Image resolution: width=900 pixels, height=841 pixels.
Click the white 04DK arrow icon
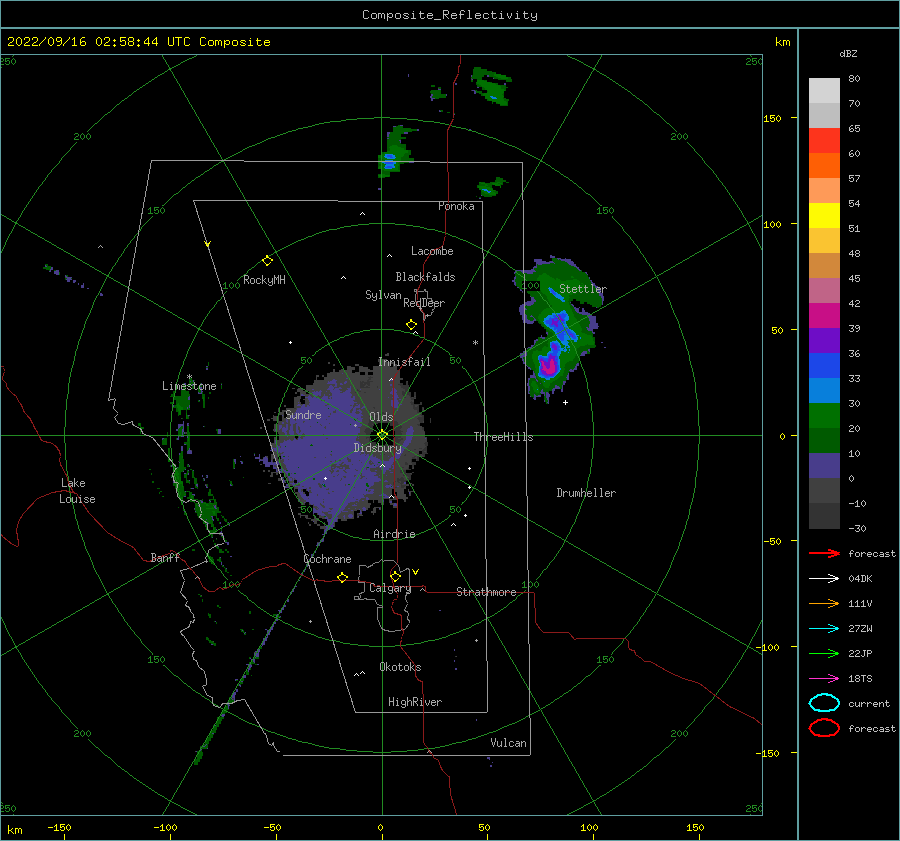(x=824, y=578)
